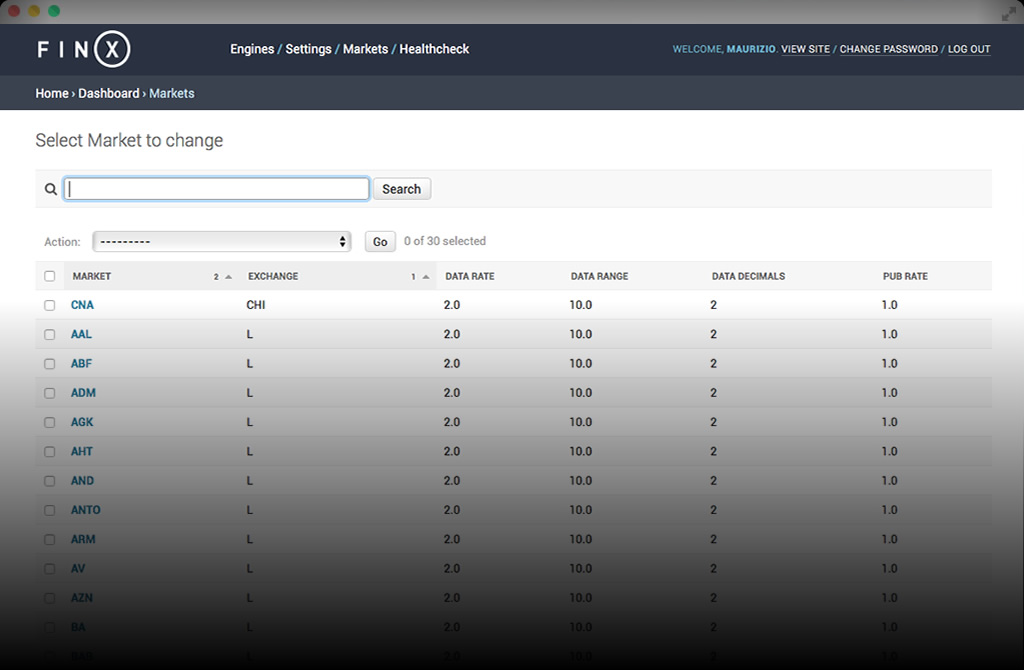The width and height of the screenshot is (1024, 670).
Task: Click the CHI exchange cell
Action: (255, 305)
